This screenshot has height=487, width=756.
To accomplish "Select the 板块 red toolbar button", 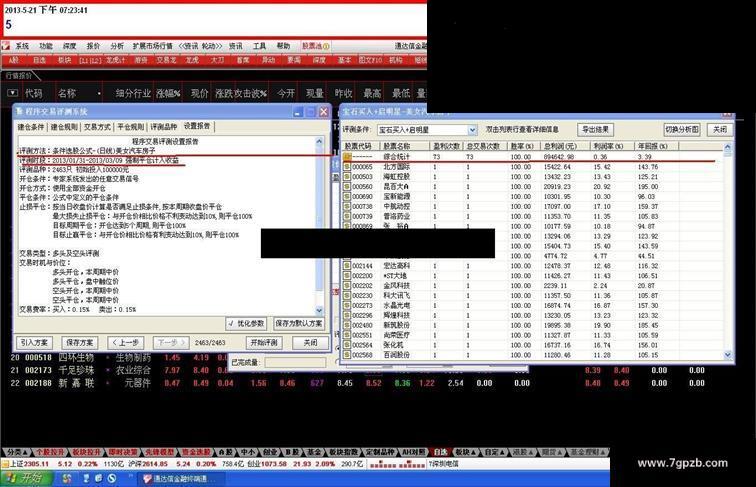I will point(65,60).
